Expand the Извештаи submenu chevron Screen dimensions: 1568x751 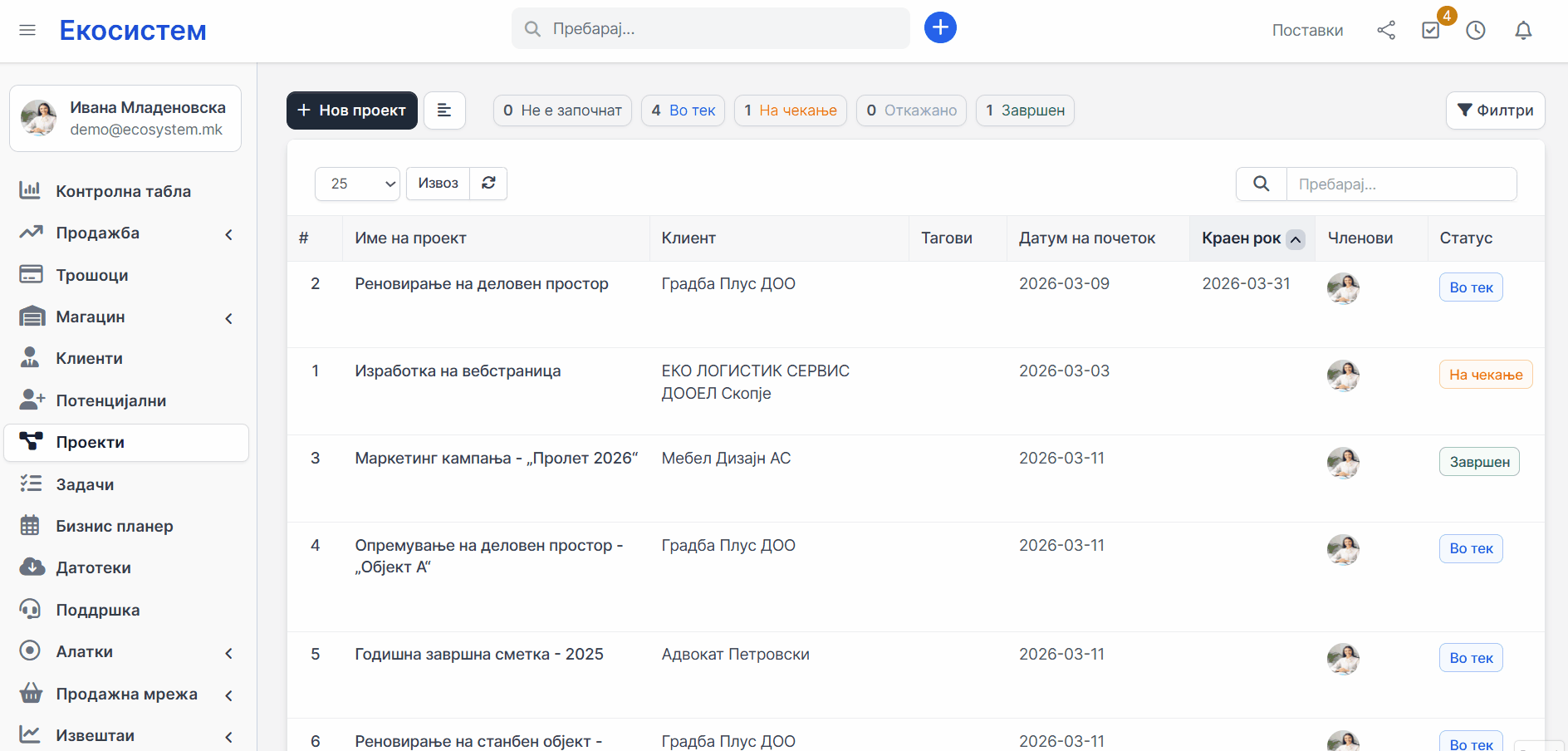pos(229,737)
